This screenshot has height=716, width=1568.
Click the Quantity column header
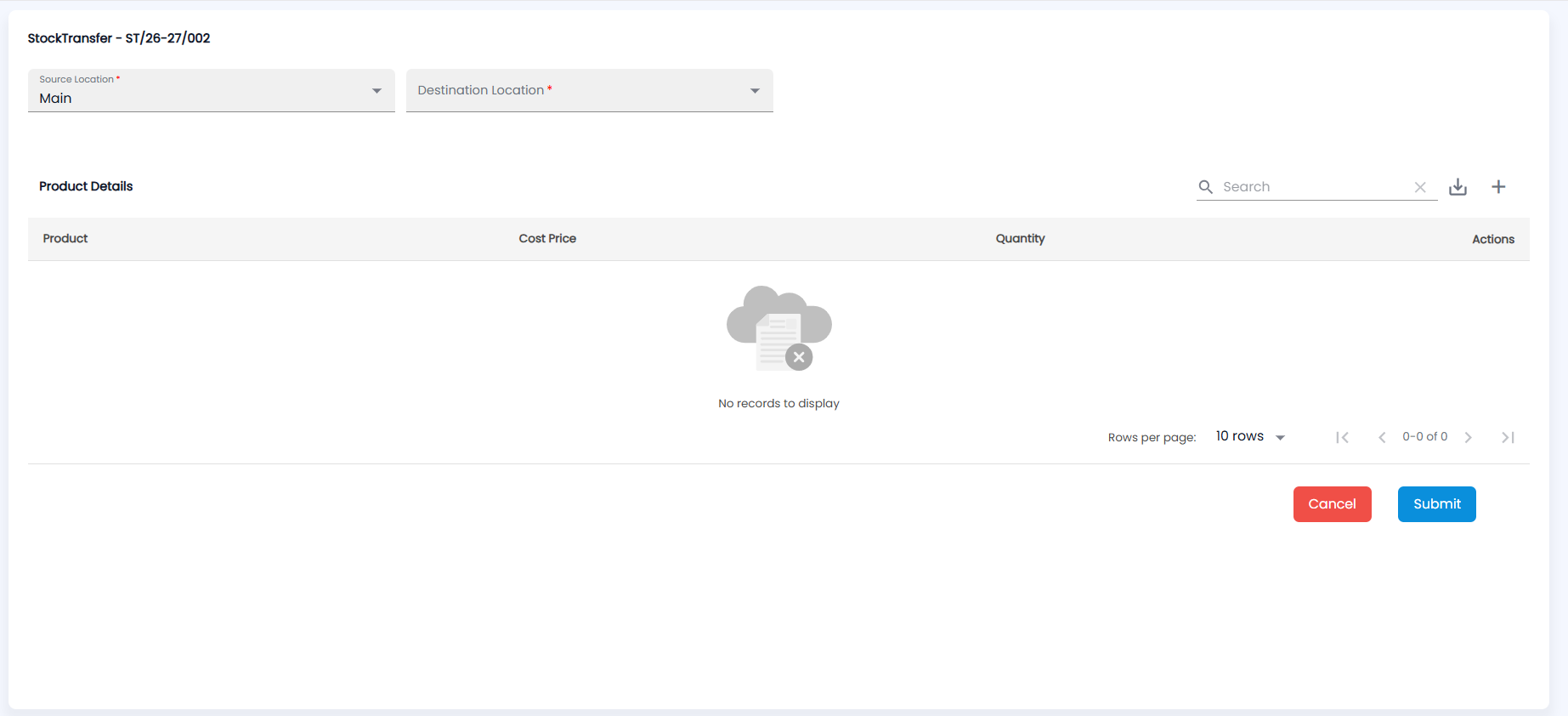pos(1020,239)
